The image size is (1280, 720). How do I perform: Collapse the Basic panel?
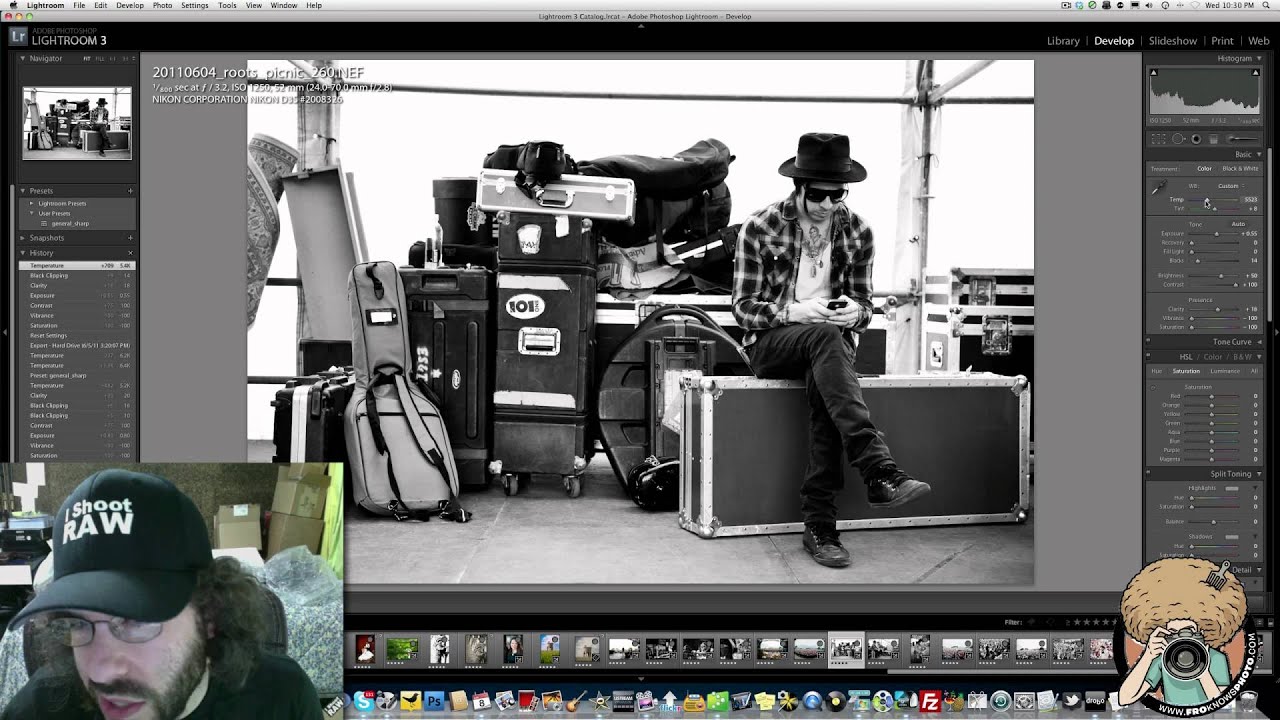(1257, 154)
